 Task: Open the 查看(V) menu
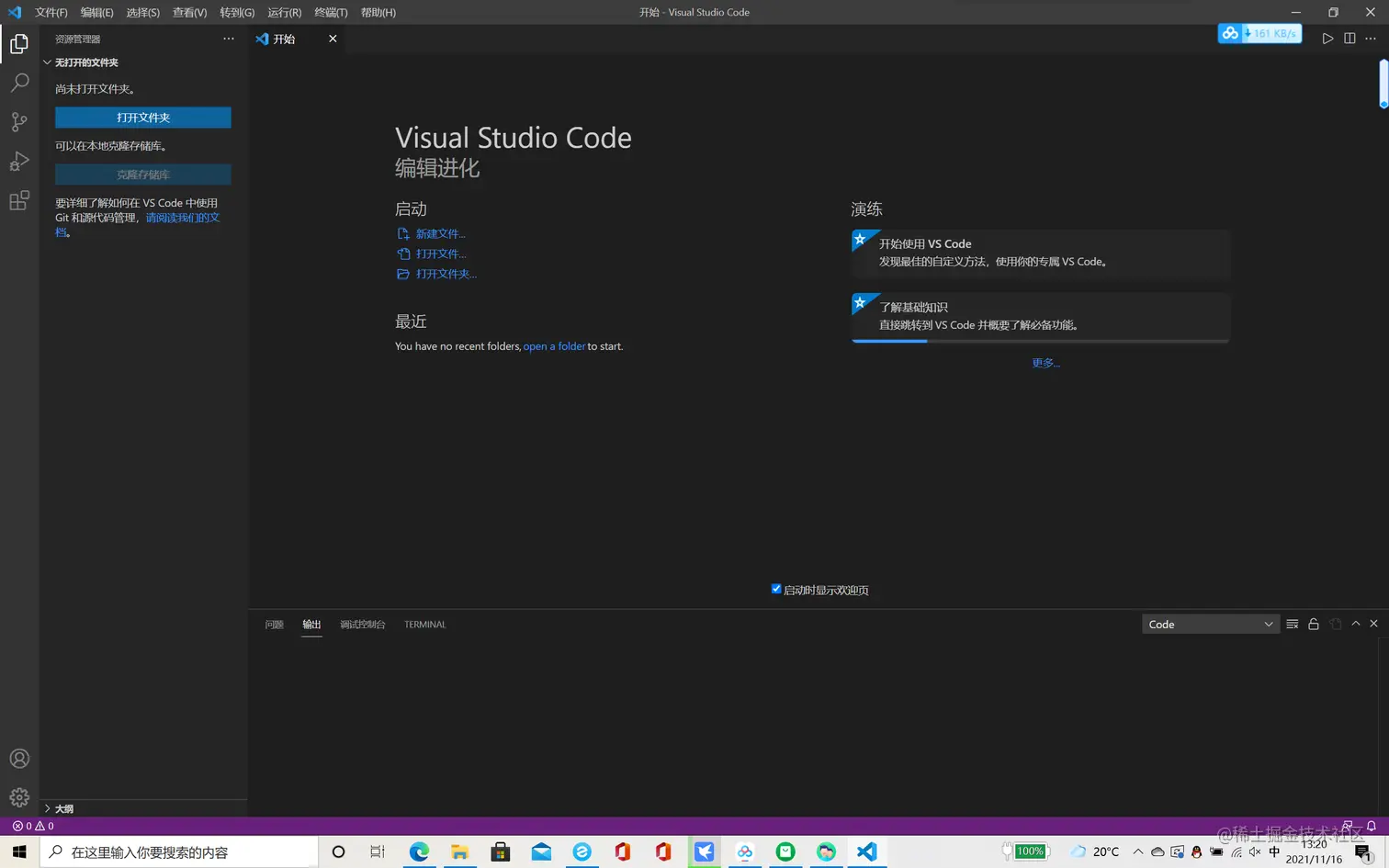click(x=189, y=12)
